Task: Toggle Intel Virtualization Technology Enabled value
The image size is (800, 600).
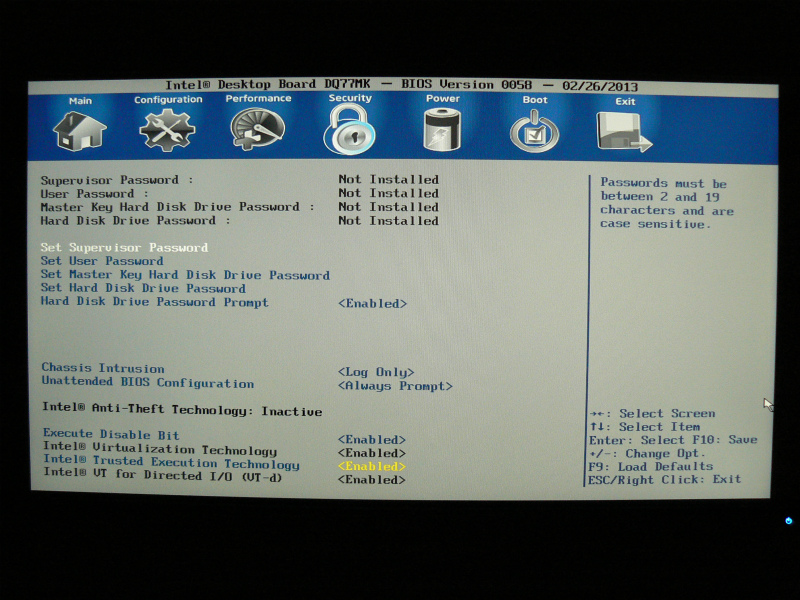Action: click(x=372, y=453)
